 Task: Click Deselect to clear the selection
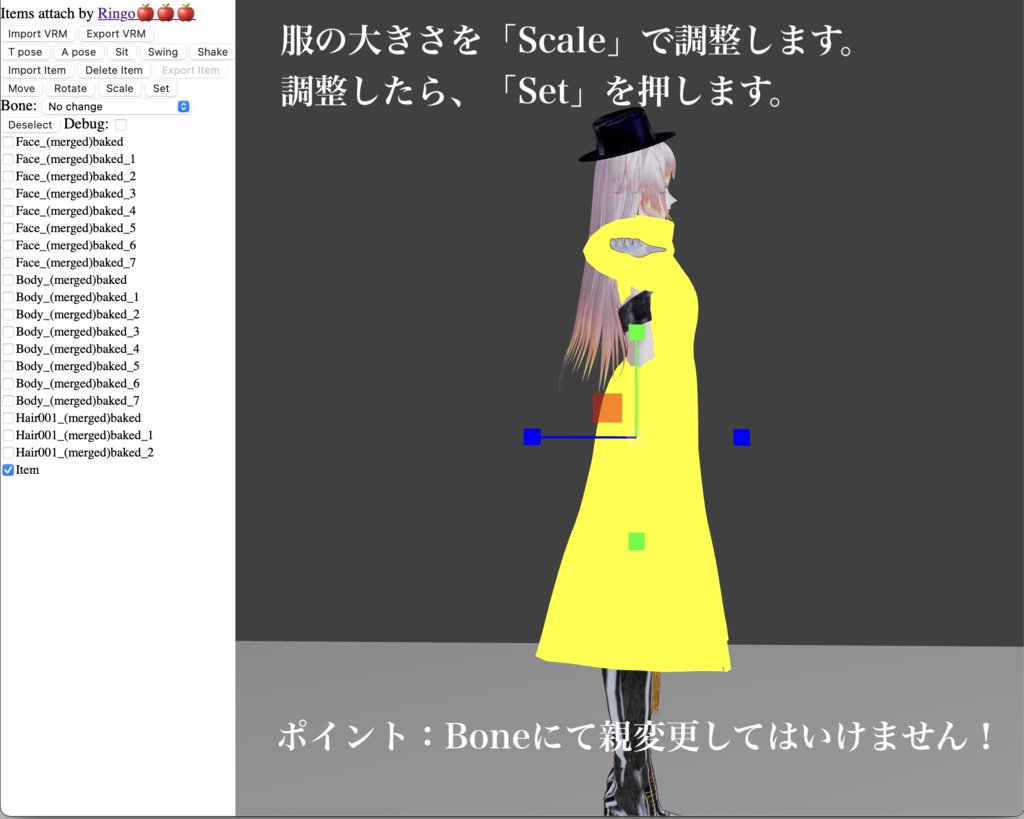(x=29, y=124)
